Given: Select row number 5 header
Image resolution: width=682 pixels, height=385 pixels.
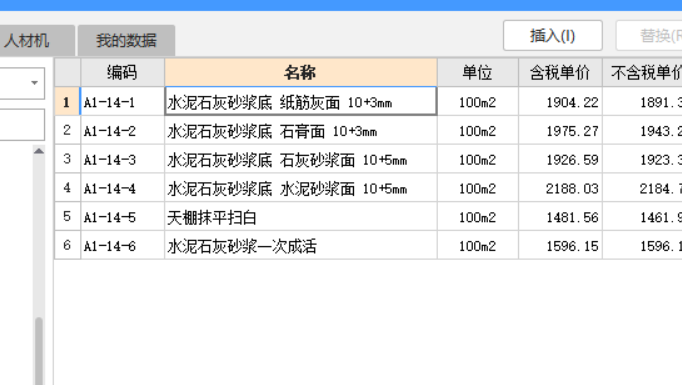Looking at the screenshot, I should pyautogui.click(x=67, y=216).
